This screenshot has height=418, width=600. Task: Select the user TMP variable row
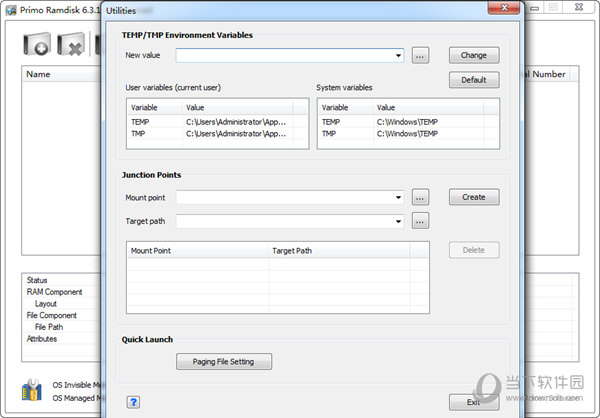217,134
